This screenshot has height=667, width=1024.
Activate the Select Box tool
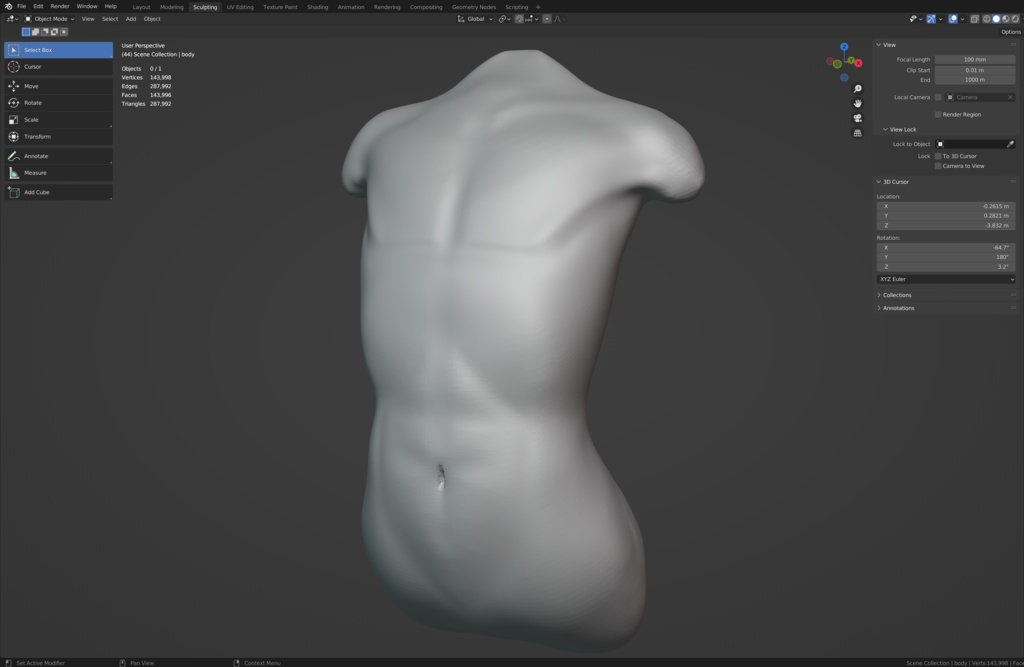click(x=58, y=50)
